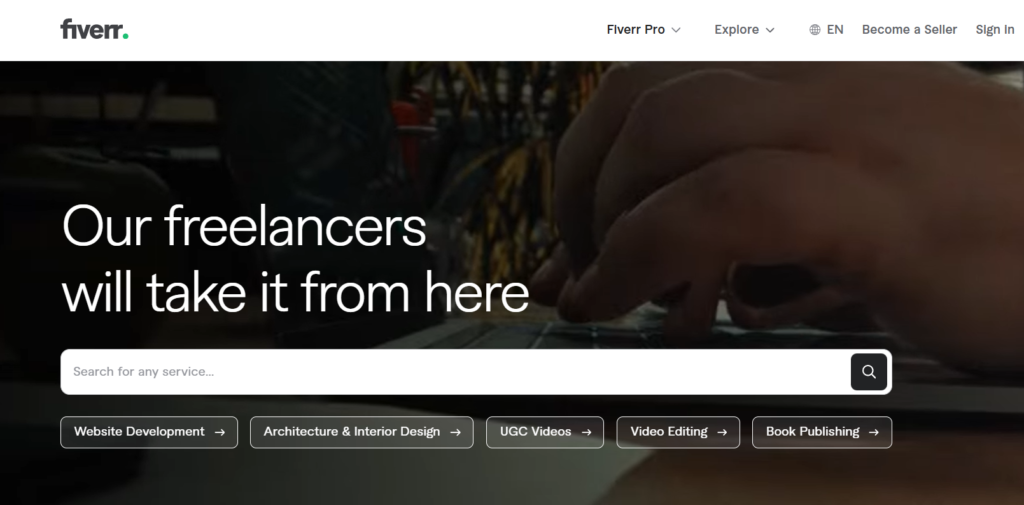
Task: Open the EN language selector
Action: (x=826, y=29)
